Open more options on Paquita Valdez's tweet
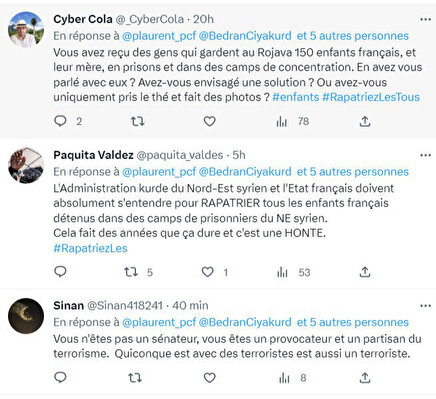 [425, 155]
